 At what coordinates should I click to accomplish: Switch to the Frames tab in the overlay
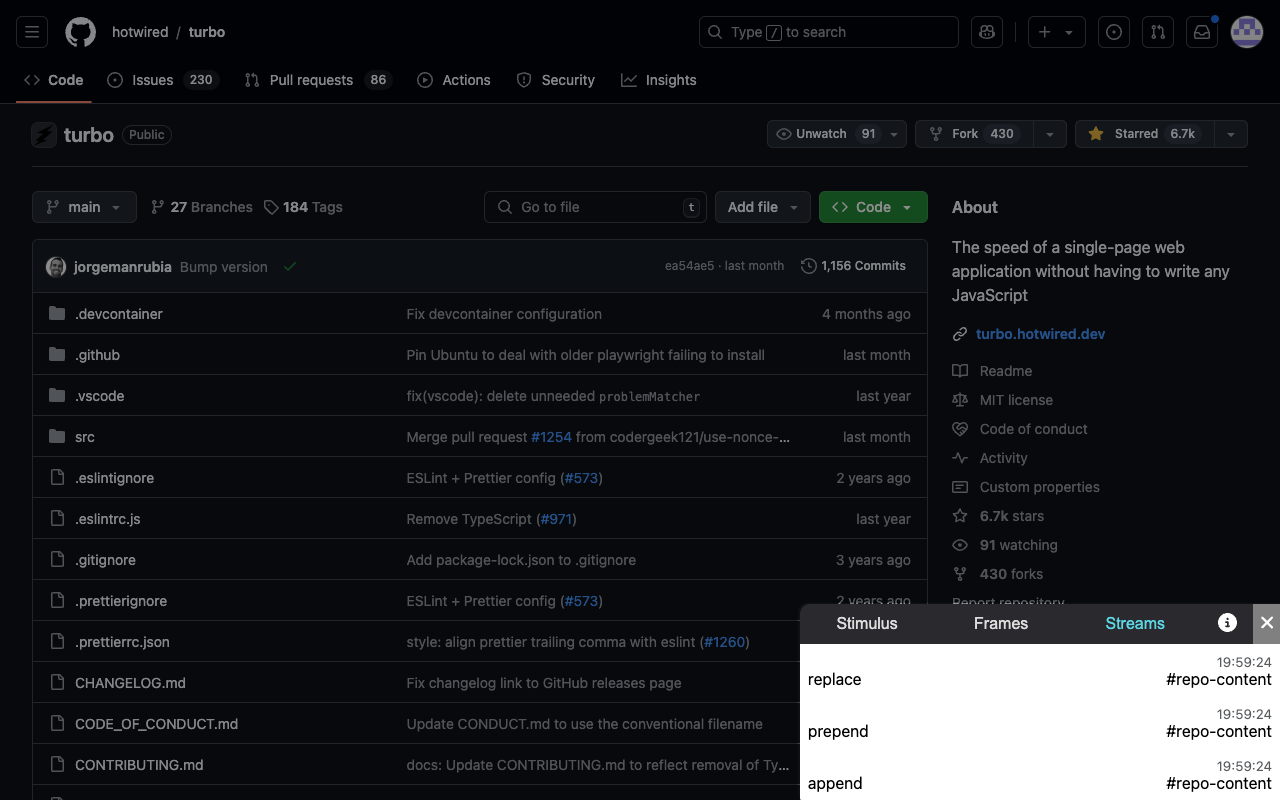1000,623
